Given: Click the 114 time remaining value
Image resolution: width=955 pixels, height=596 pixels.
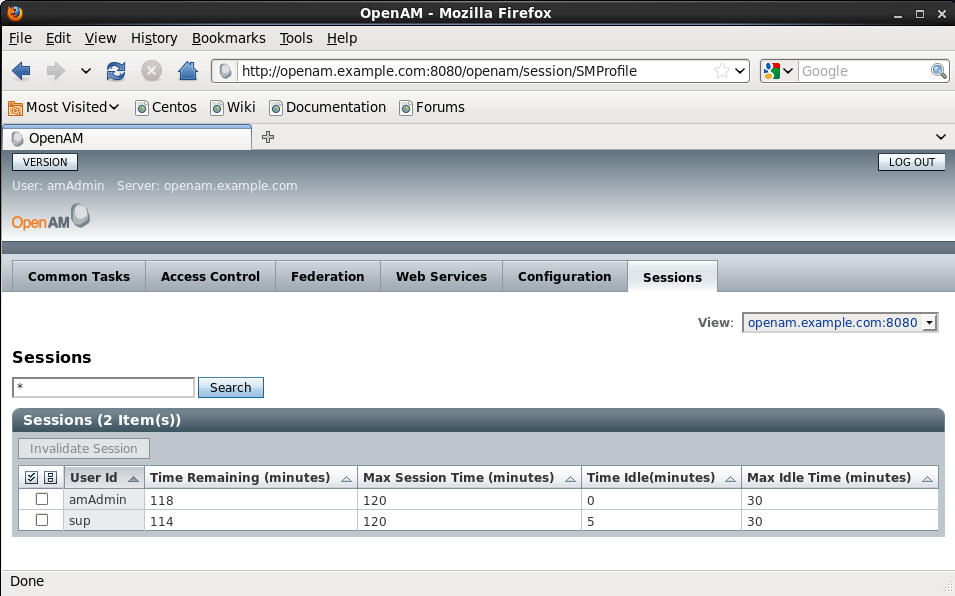Looking at the screenshot, I should tap(161, 522).
